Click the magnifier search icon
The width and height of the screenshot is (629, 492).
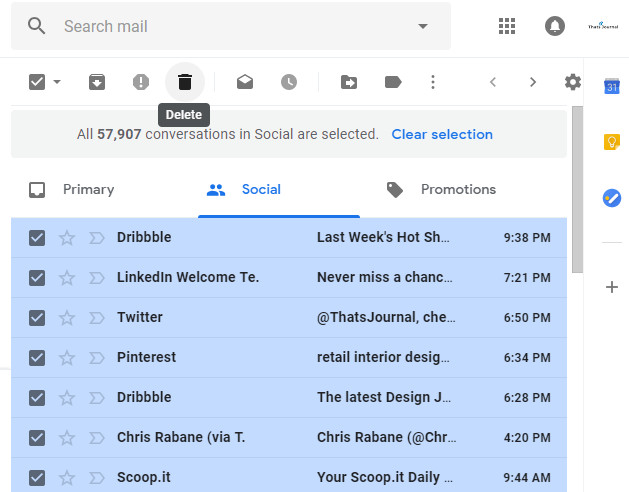tap(37, 26)
